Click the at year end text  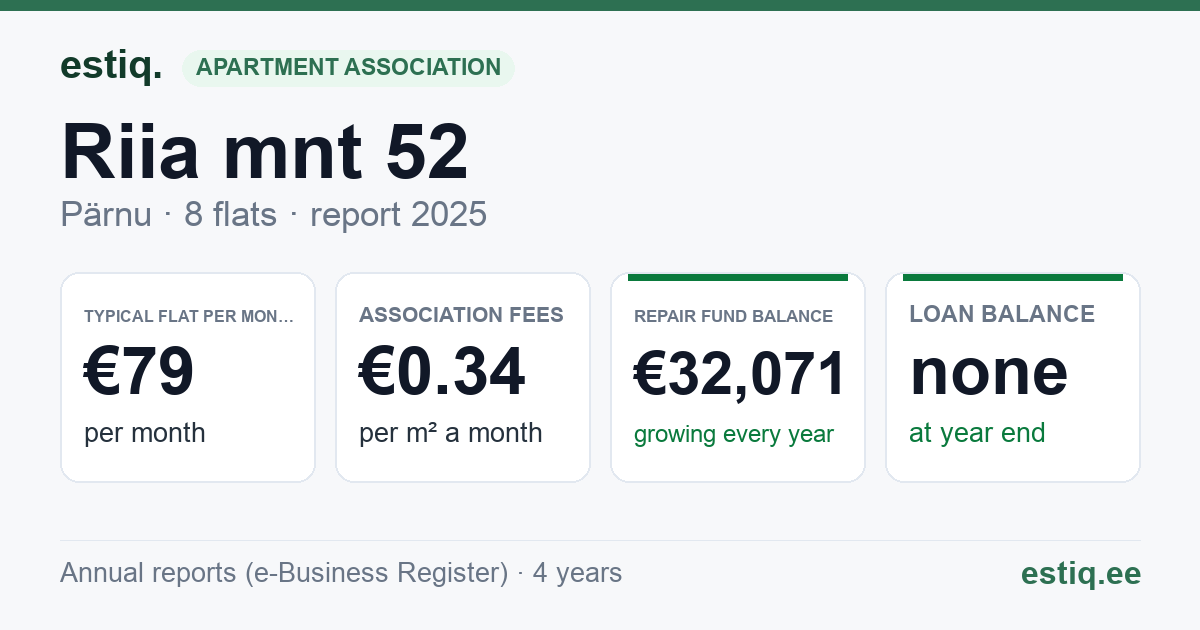pyautogui.click(x=977, y=433)
